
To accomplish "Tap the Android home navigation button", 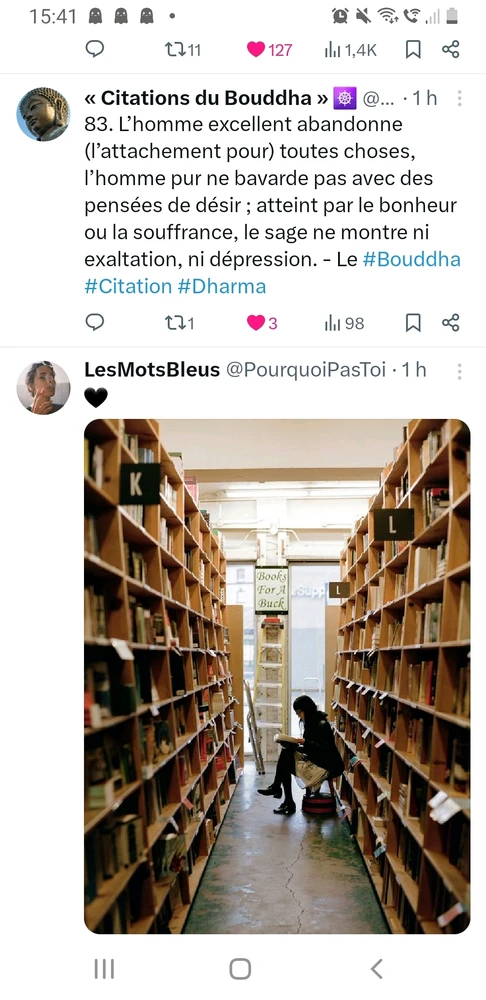I will [x=240, y=969].
